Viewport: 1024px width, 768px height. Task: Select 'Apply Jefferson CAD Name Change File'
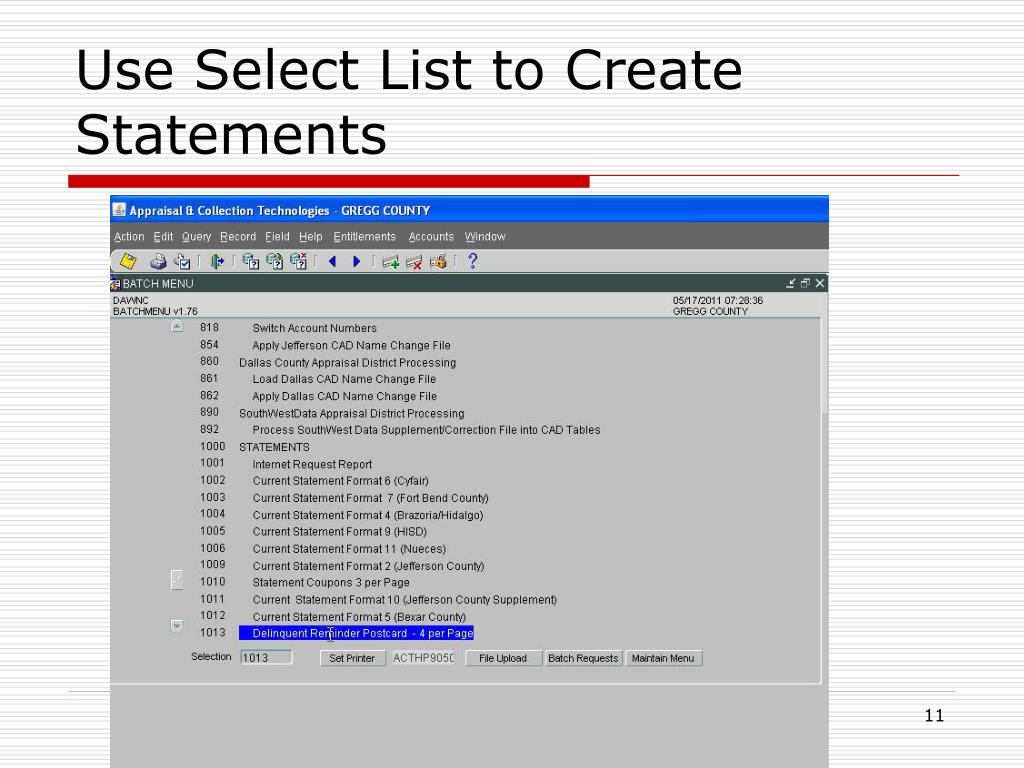pos(351,345)
